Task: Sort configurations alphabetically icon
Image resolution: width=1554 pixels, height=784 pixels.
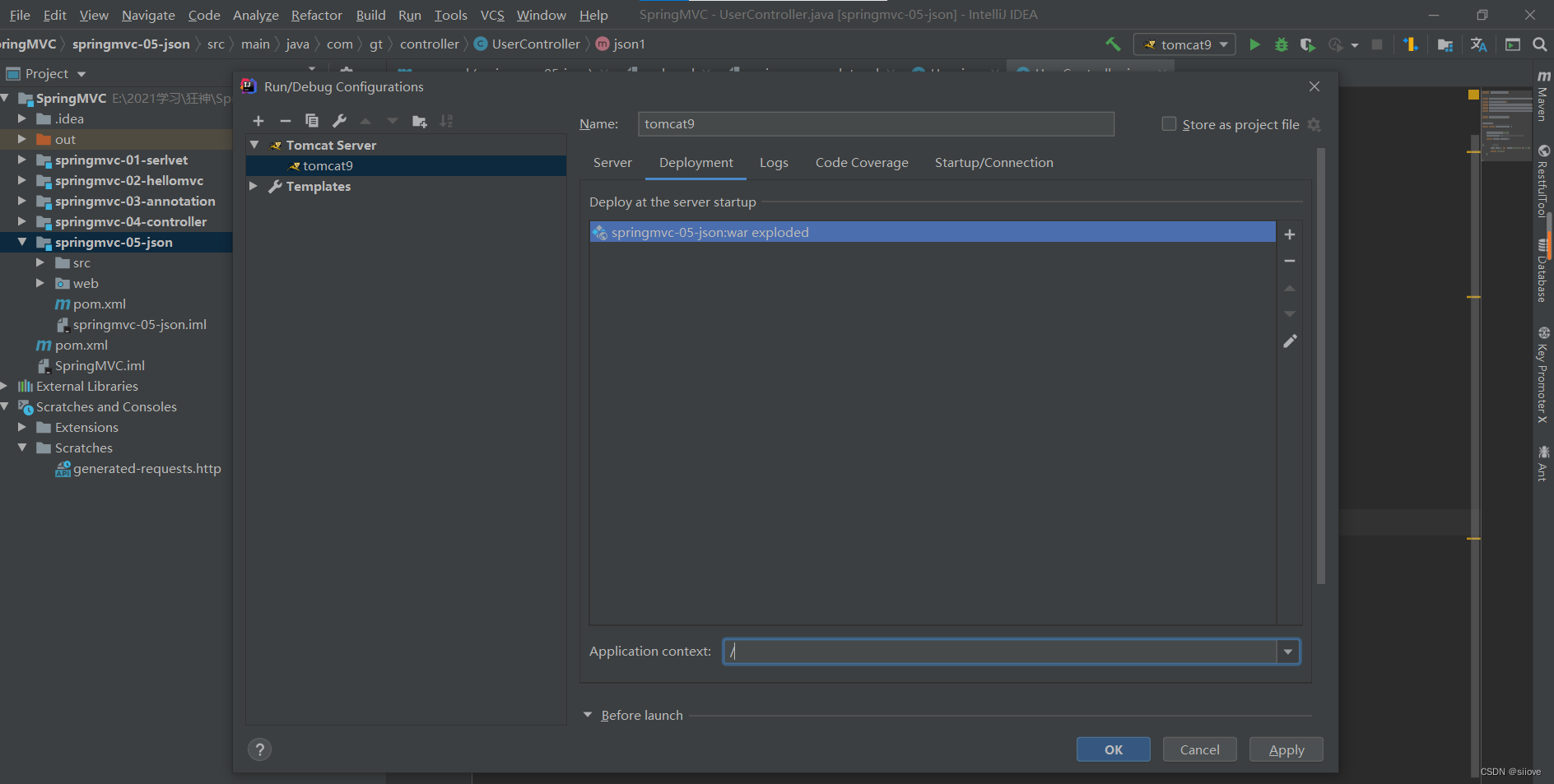Action: [x=446, y=121]
